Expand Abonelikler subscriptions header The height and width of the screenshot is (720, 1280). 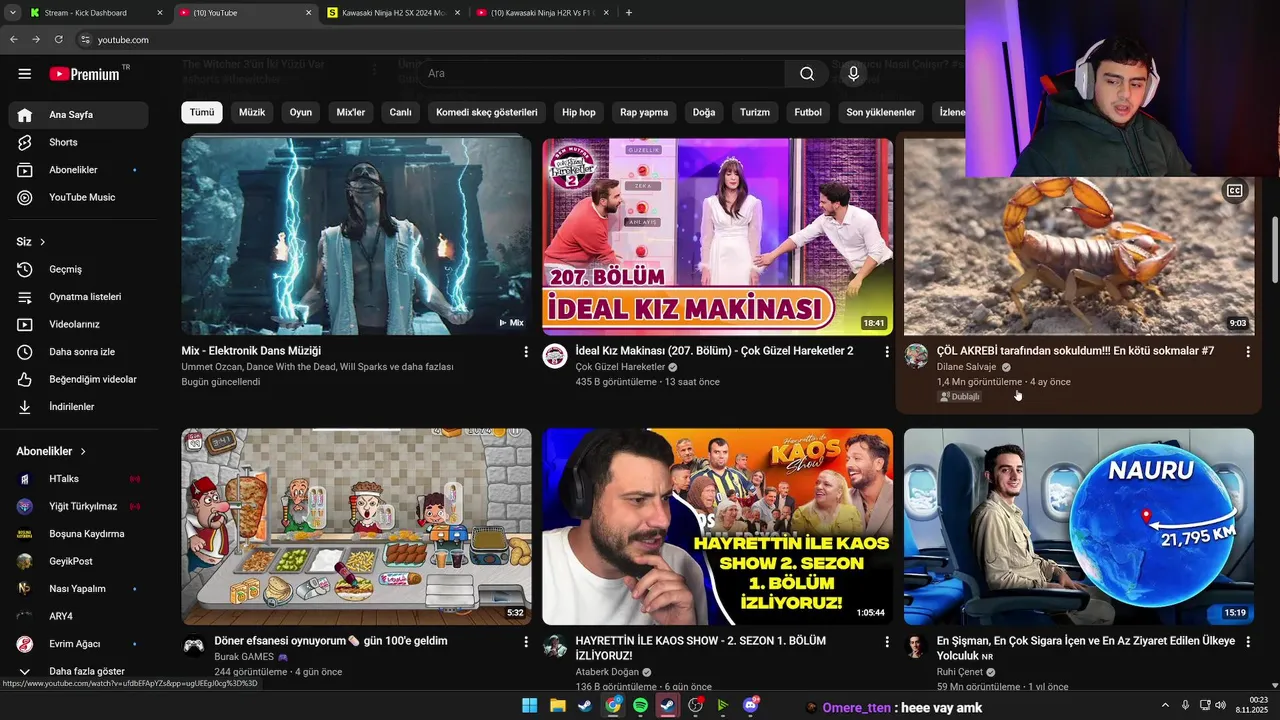[51, 452]
